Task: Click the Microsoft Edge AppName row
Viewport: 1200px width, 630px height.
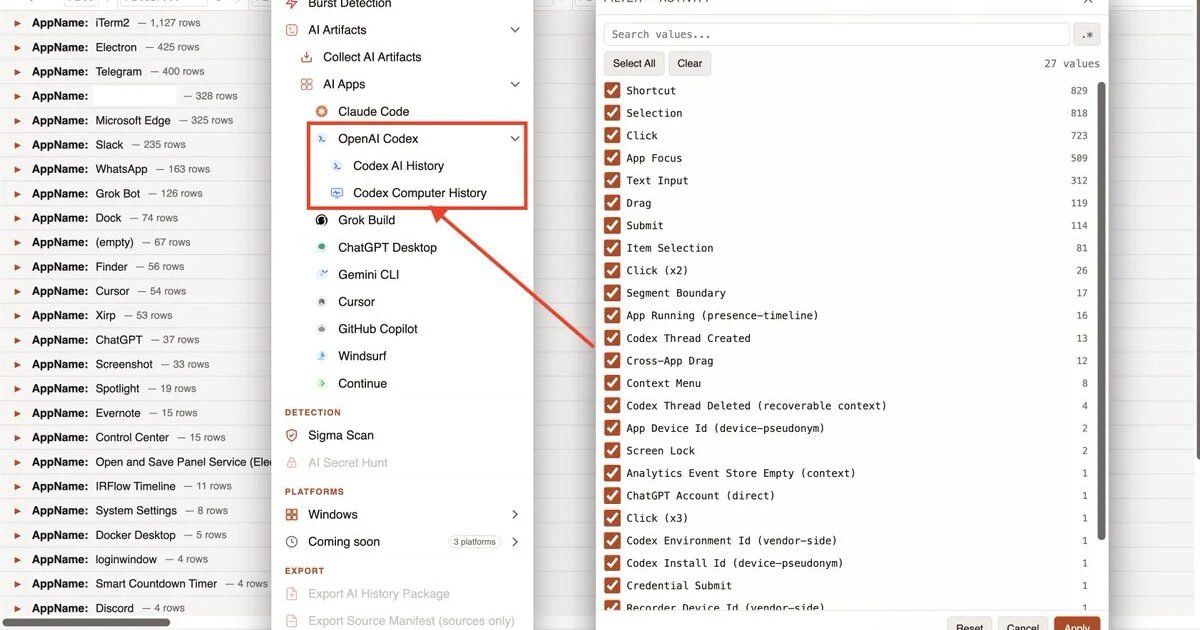Action: 135,120
